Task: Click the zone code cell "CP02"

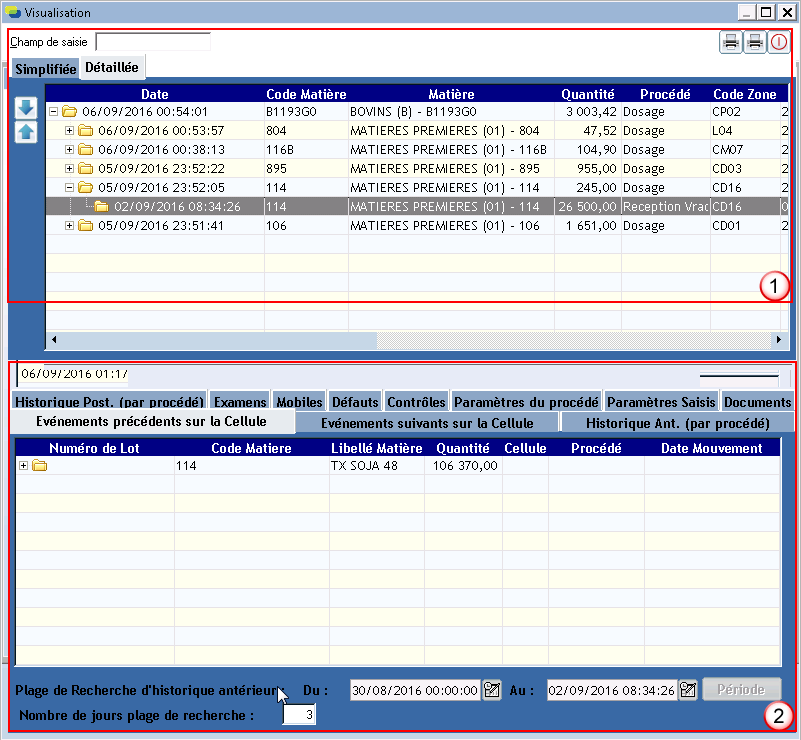Action: [x=745, y=111]
